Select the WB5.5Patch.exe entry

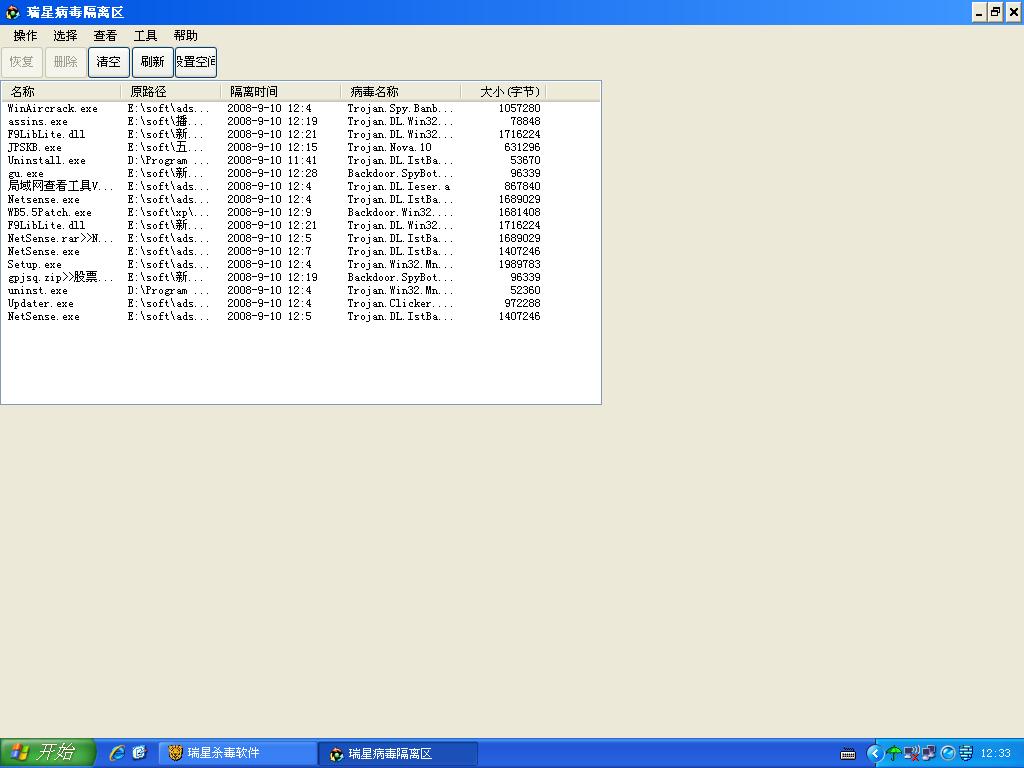click(x=50, y=213)
